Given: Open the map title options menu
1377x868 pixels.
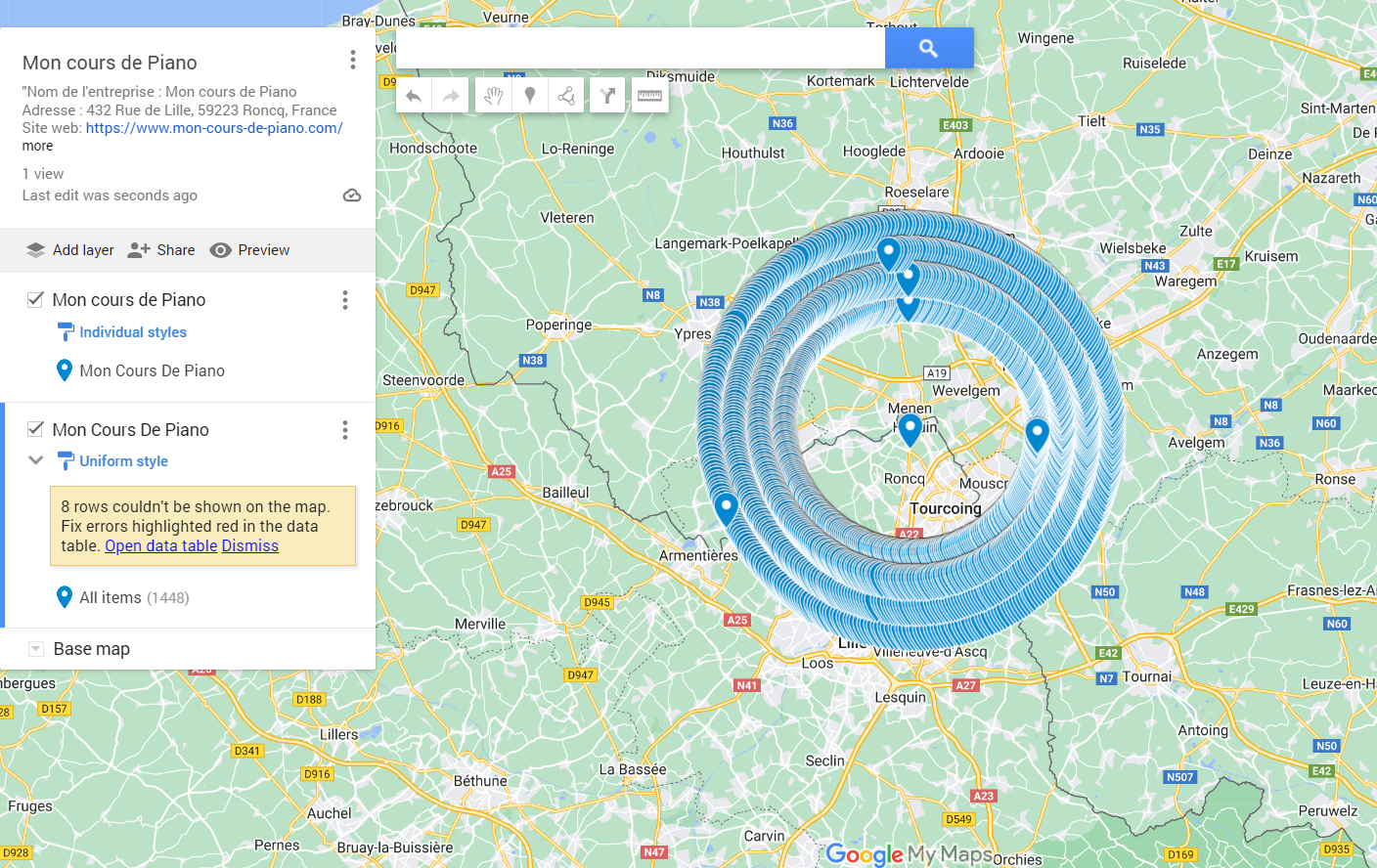Looking at the screenshot, I should click(x=353, y=61).
